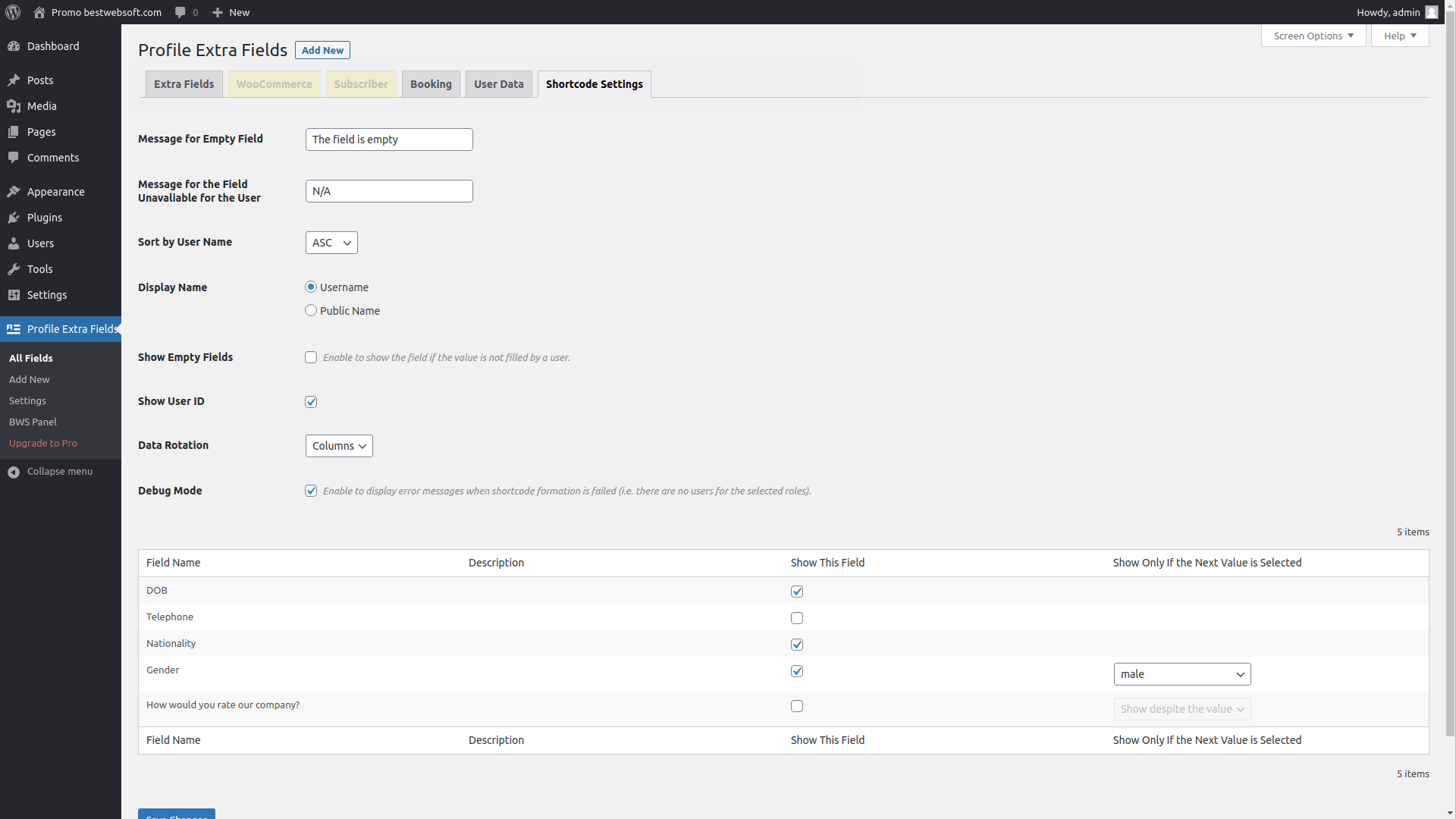This screenshot has width=1456, height=819.
Task: Open the WordPress logo menu
Action: (x=12, y=12)
